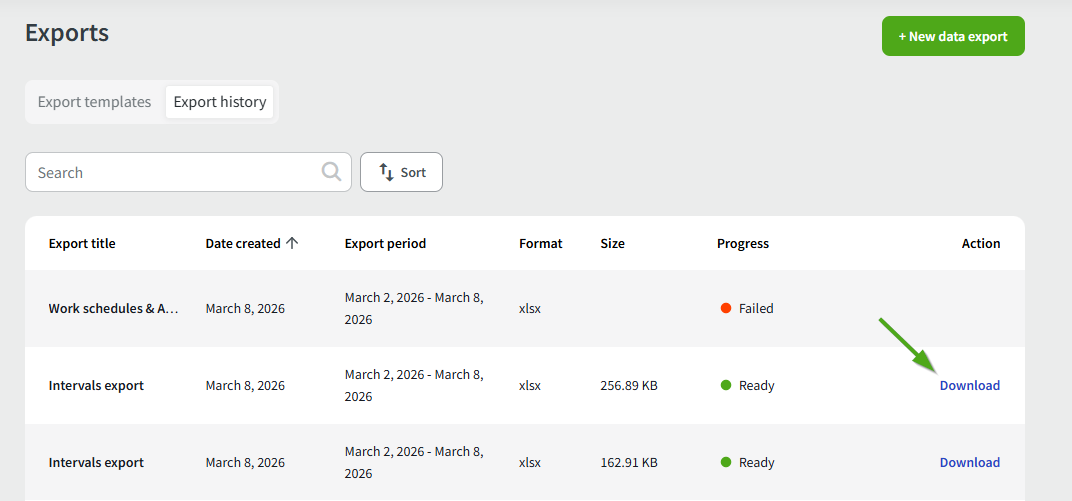This screenshot has width=1072, height=501.
Task: Download the 256.89 KB Intervals export
Action: [x=969, y=385]
